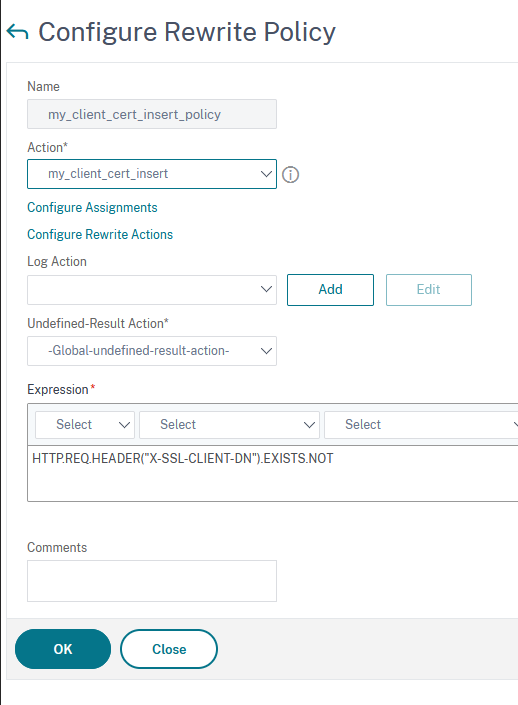Add a new log action
Image resolution: width=518 pixels, height=705 pixels.
[330, 290]
